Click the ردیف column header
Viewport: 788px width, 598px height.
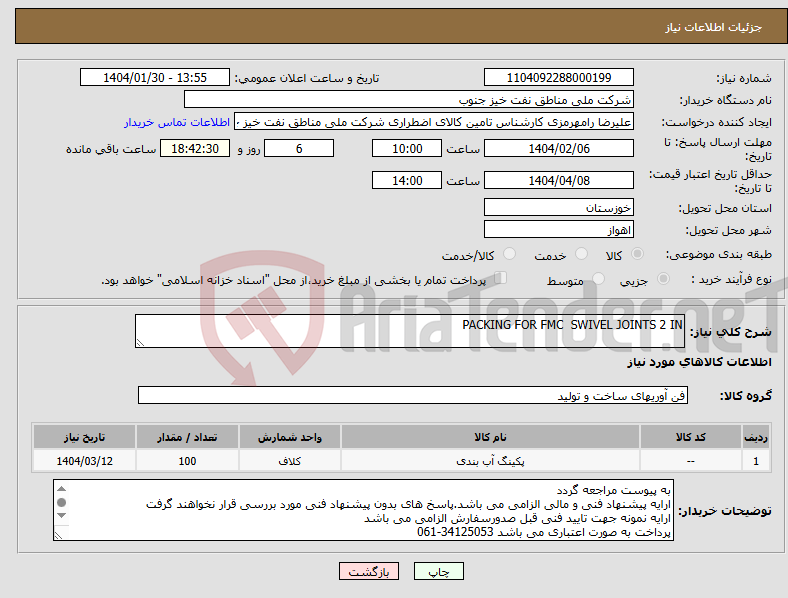[756, 437]
